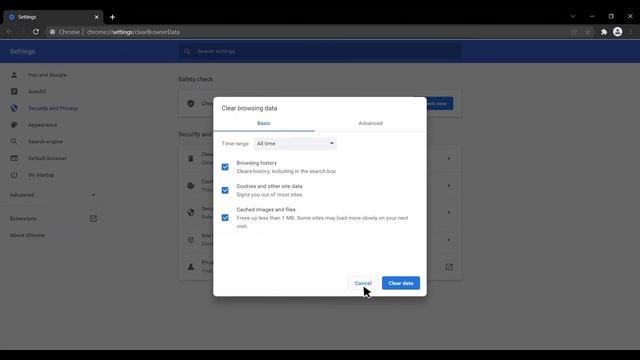The width and height of the screenshot is (640, 360).
Task: Click the Appearance palette icon
Action: pyautogui.click(x=14, y=125)
